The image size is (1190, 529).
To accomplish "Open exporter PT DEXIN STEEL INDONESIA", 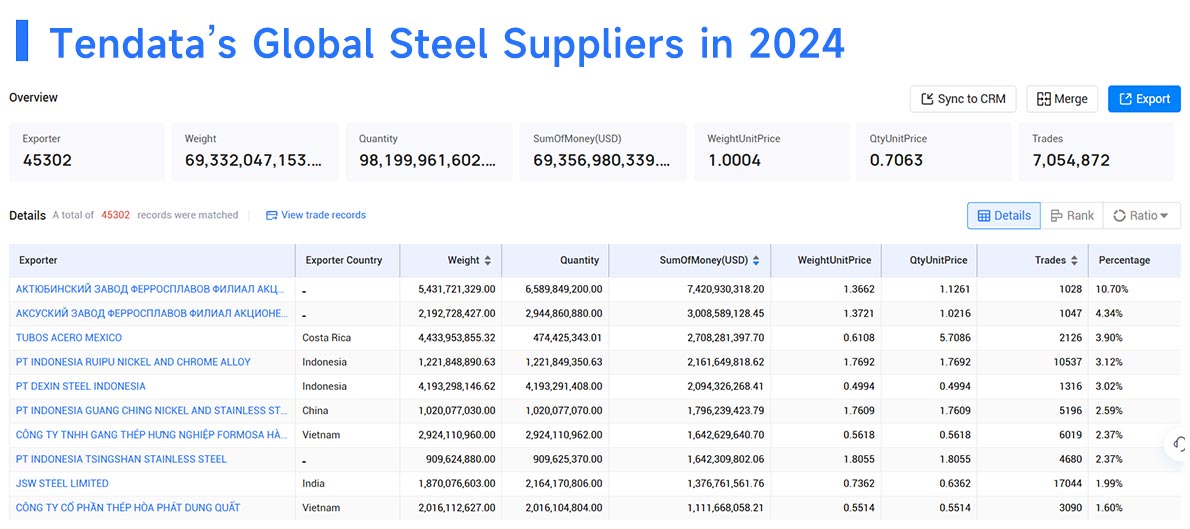I will (80, 386).
